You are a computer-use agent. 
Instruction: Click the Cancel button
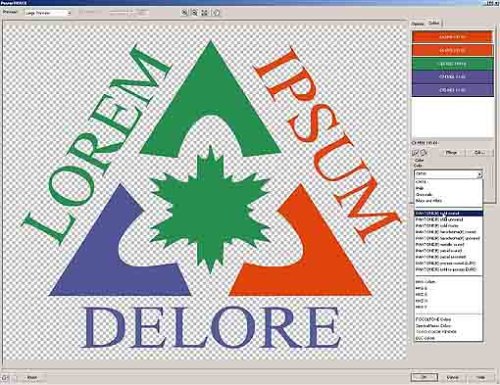[x=453, y=377]
